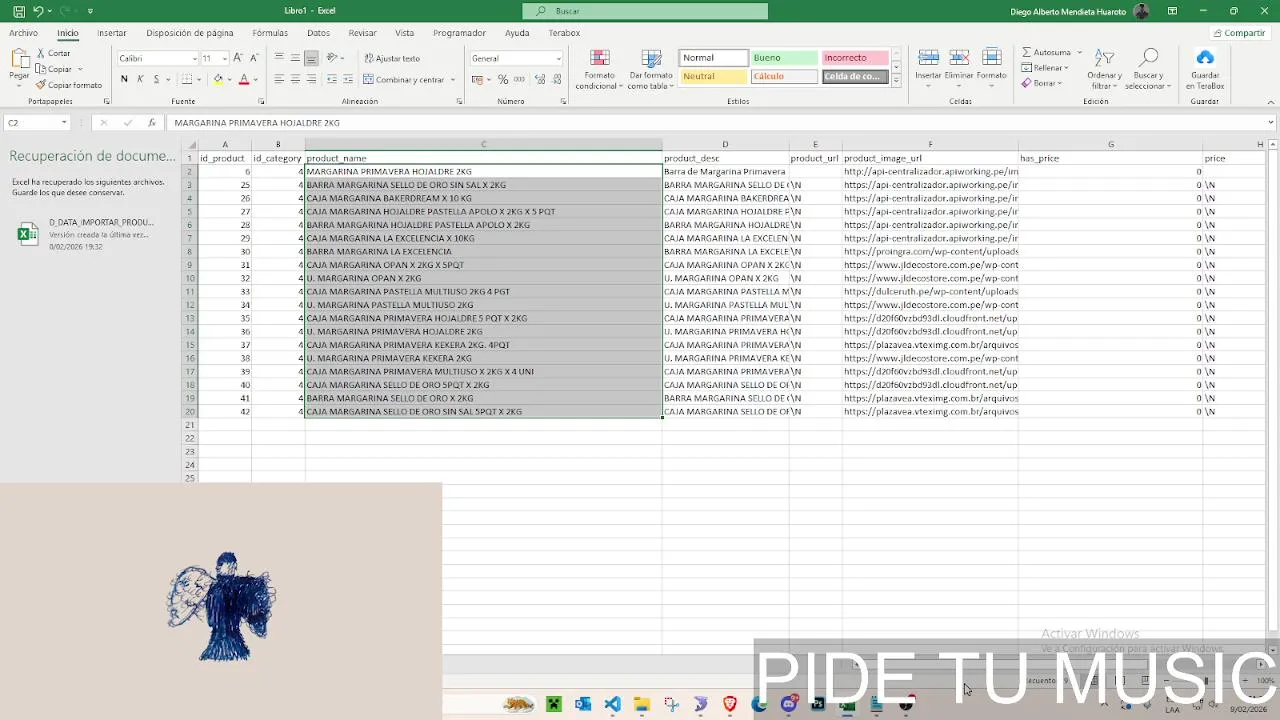Align text right in cell
This screenshot has height=720, width=1280.
coord(311,79)
